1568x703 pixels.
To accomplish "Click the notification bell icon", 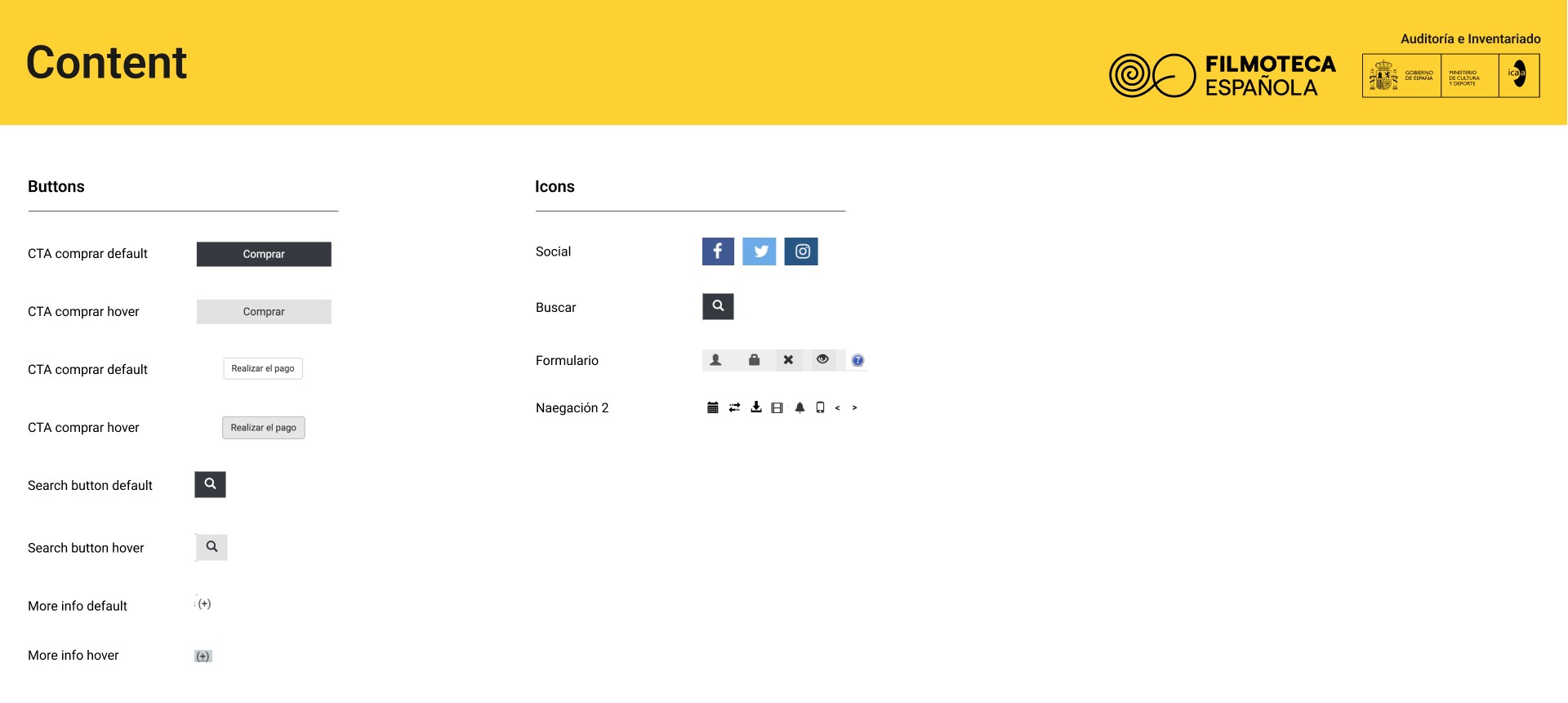I will point(800,407).
